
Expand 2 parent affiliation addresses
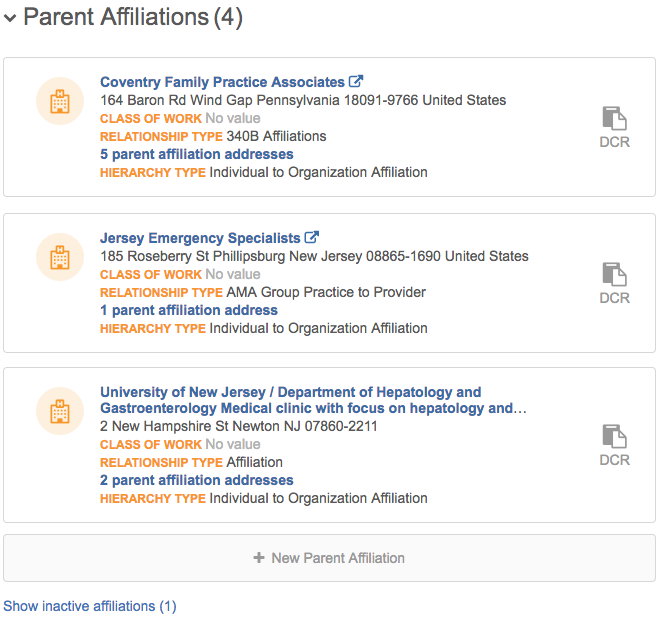click(x=197, y=480)
